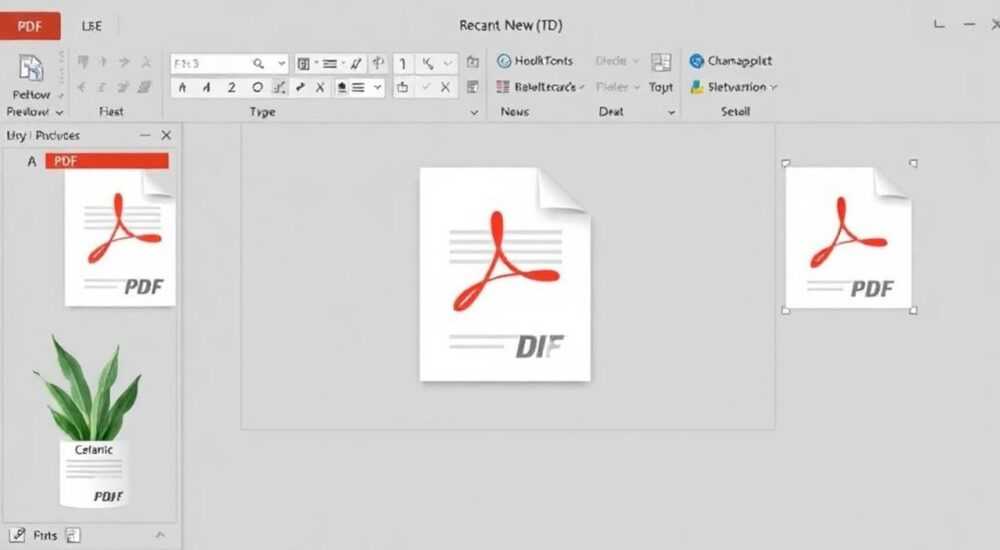Click the line spacing icon beside grid icon
Viewport: 1000px width, 550px height.
pyautogui.click(x=330, y=64)
